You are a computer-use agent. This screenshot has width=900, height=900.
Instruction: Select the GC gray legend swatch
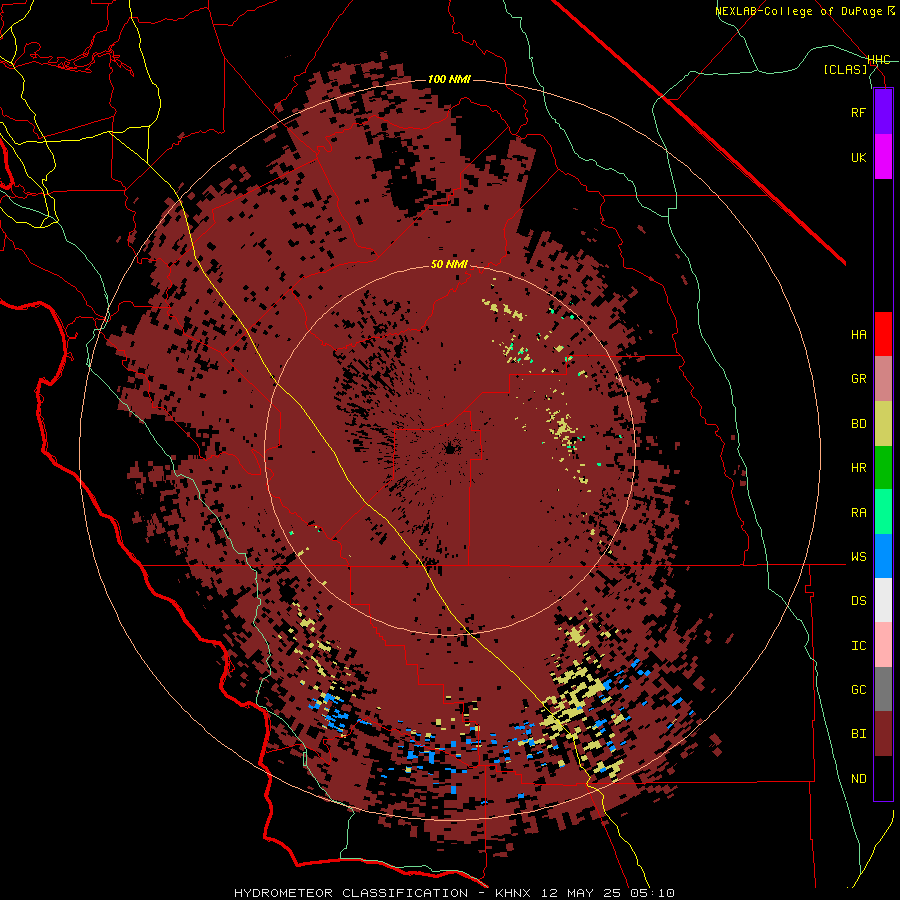(x=883, y=689)
